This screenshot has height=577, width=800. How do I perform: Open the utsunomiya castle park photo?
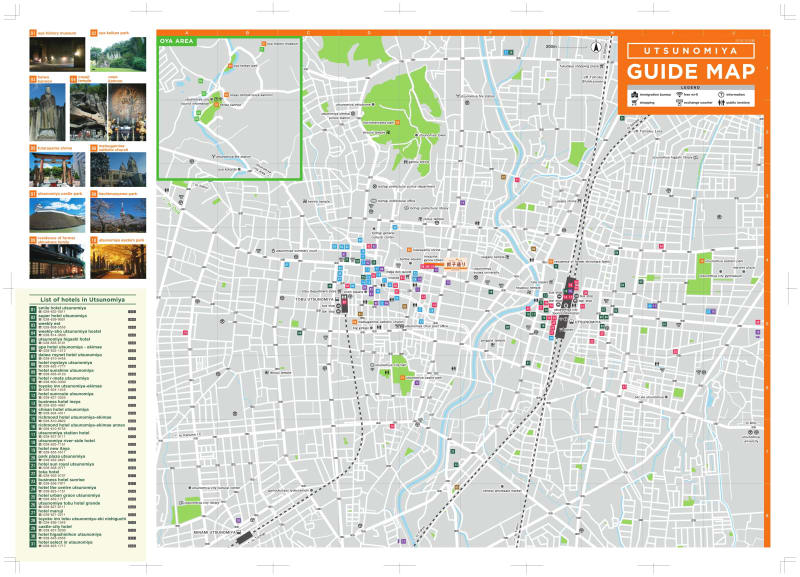57,215
